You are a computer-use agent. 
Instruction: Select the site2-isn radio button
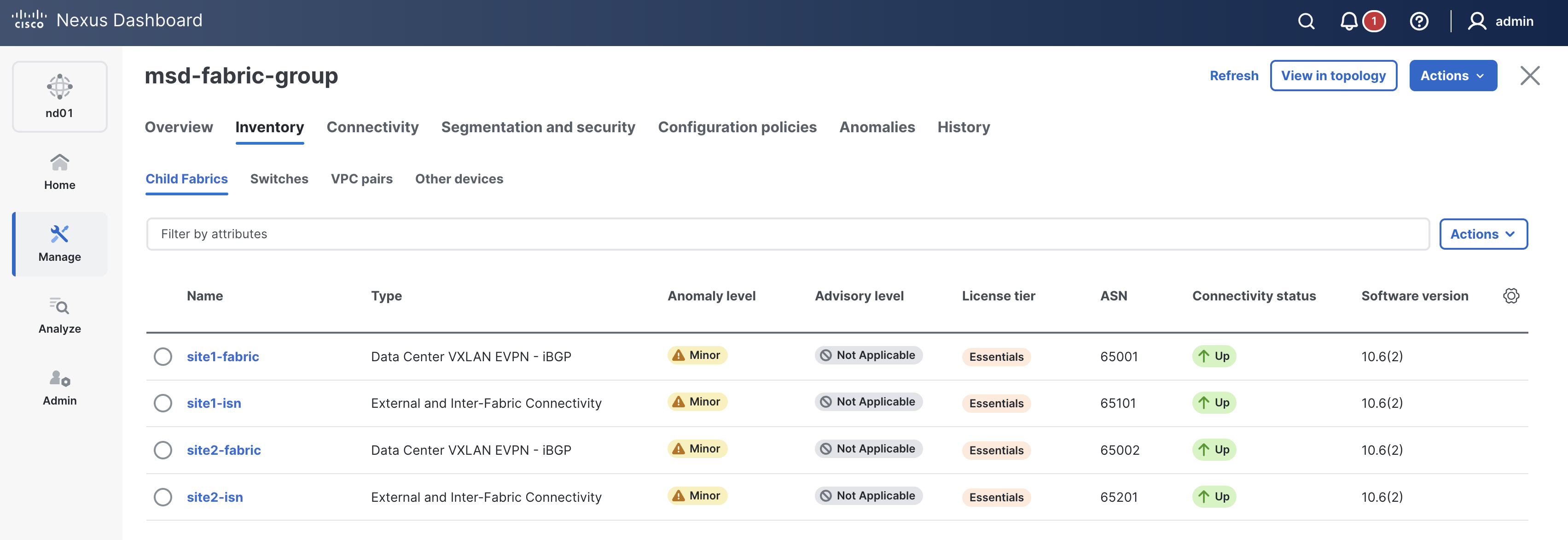click(x=163, y=497)
